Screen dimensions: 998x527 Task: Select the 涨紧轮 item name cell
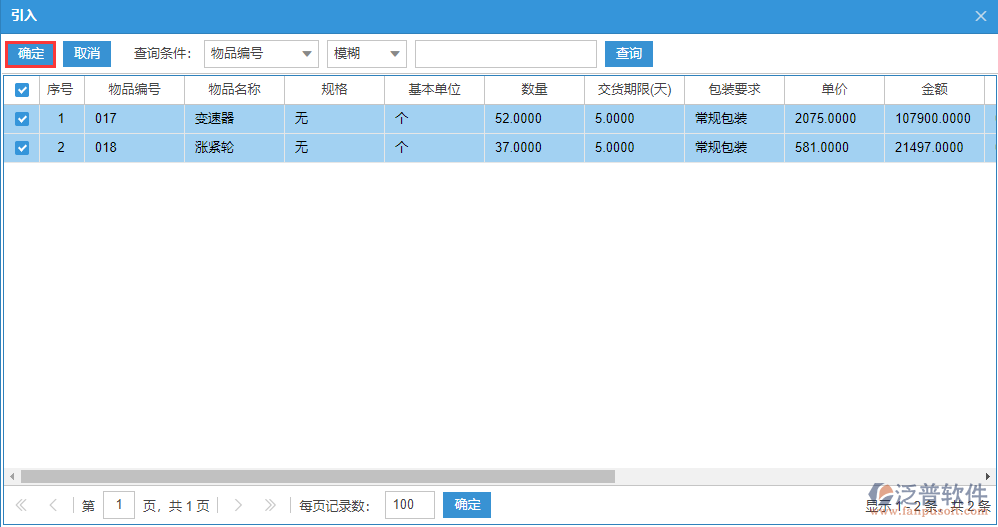coord(234,148)
